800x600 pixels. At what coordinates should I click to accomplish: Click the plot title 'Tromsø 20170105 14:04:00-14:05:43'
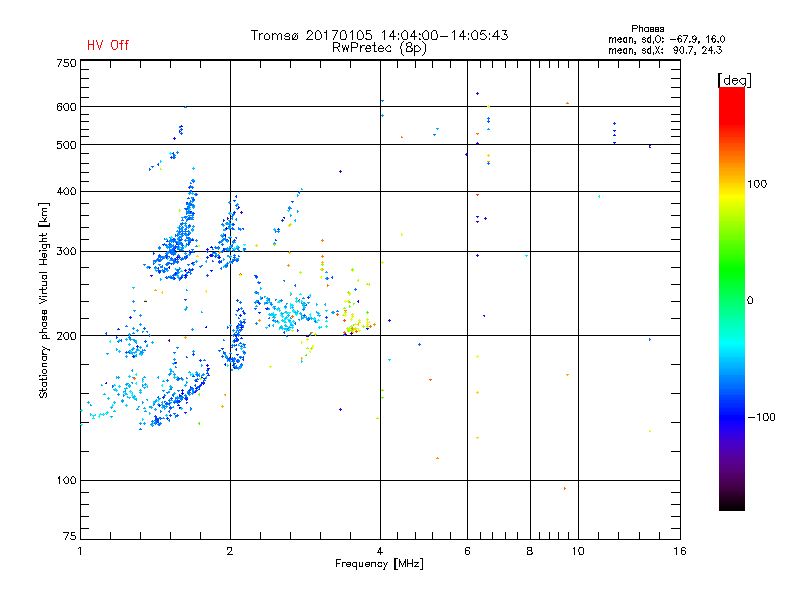pyautogui.click(x=379, y=35)
